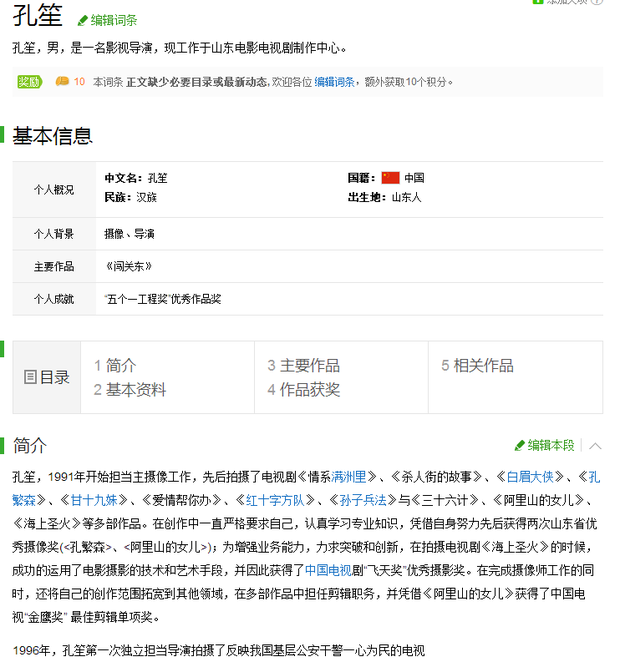The image size is (620, 667).
Task: Open the 白眉大侠 link
Action: point(530,477)
